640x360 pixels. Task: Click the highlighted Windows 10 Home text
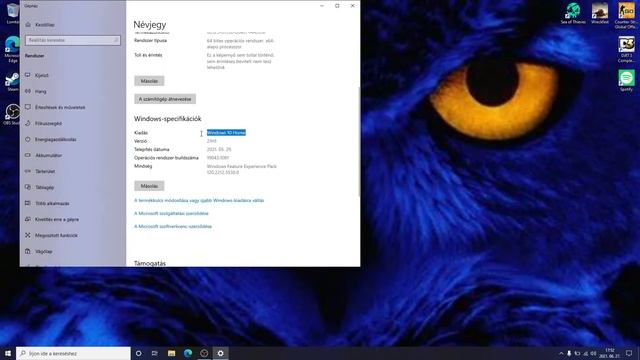[x=226, y=133]
